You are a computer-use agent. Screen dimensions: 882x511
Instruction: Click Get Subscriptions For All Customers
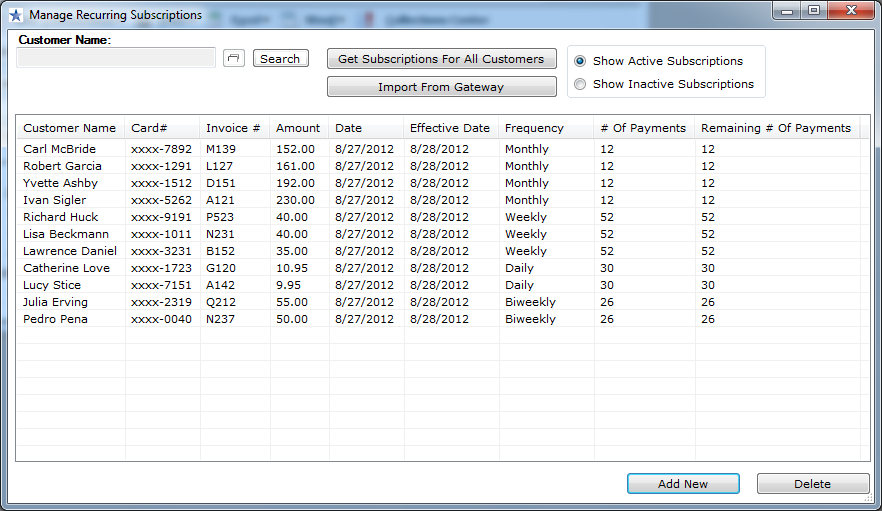click(441, 59)
